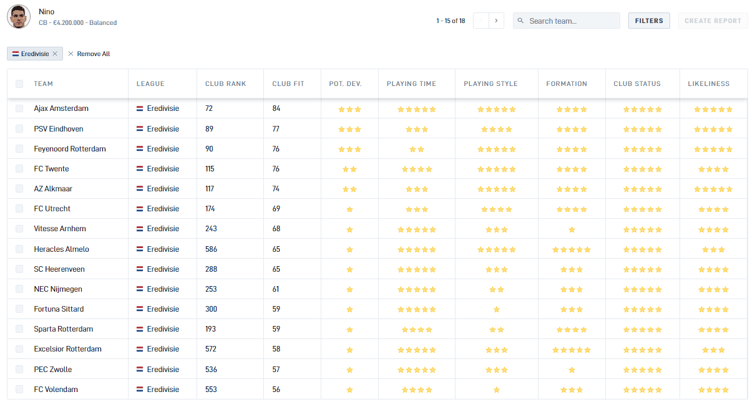Go to previous page of results
Screen dimensions: 750x402
pos(480,20)
